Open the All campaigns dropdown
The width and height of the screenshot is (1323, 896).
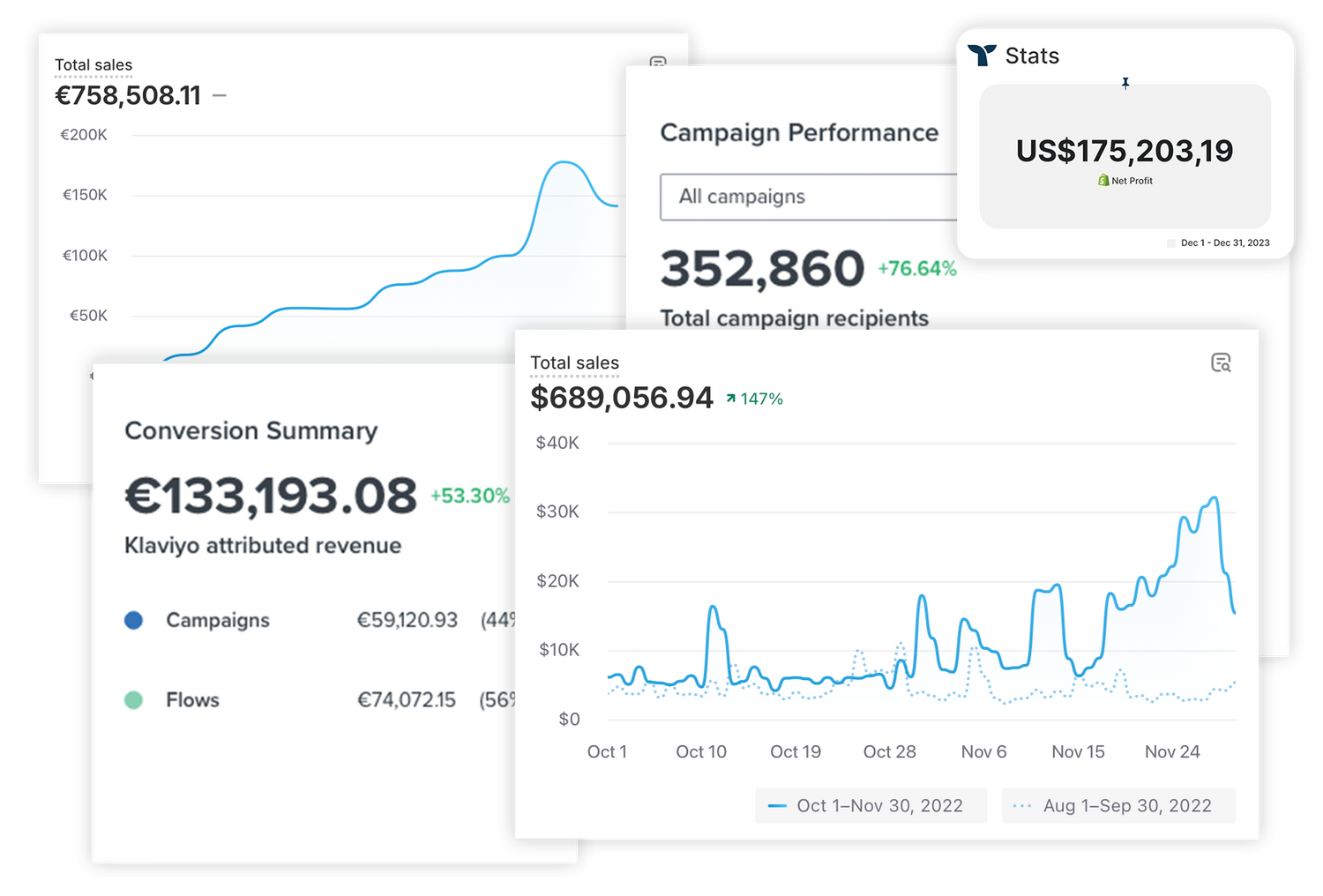coord(808,197)
